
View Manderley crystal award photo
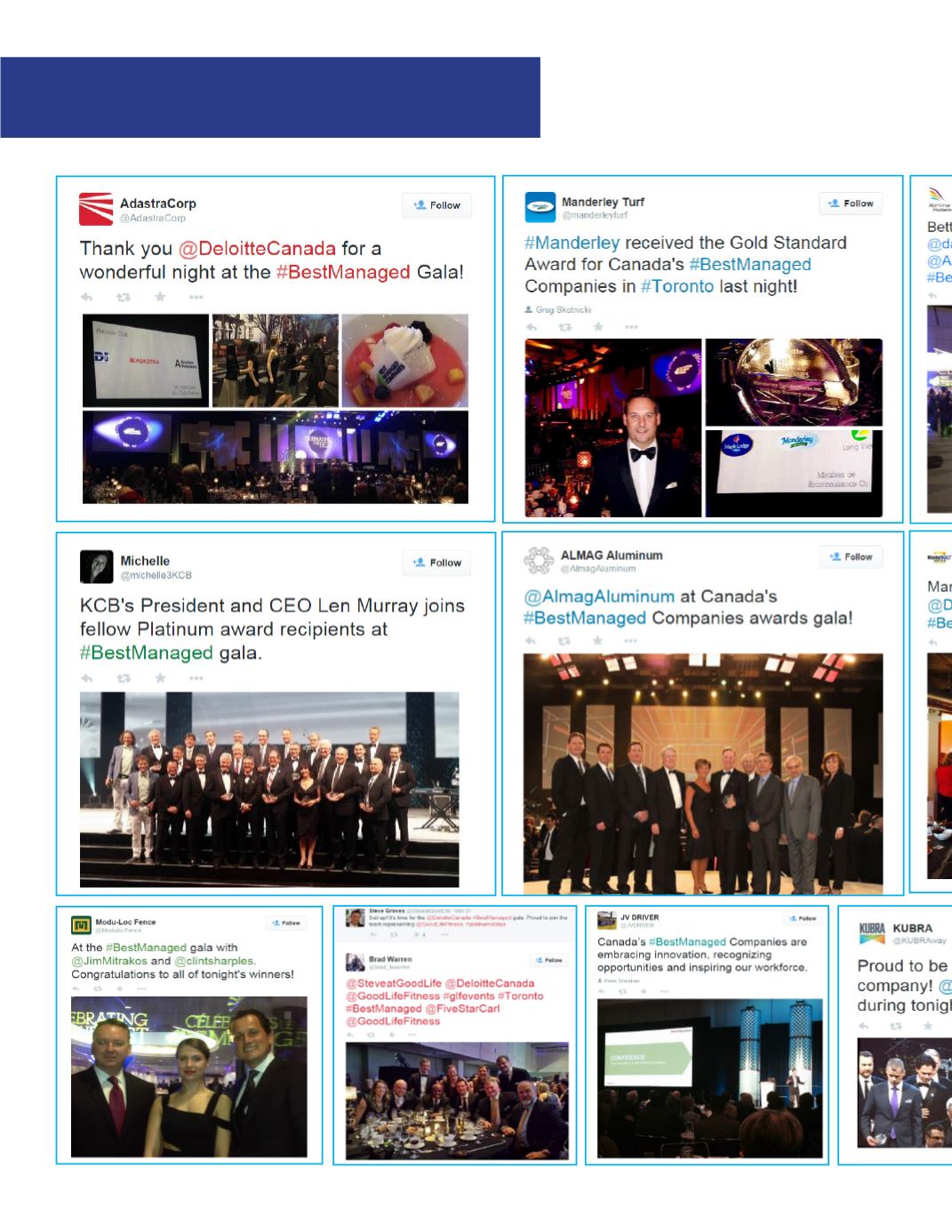point(794,382)
